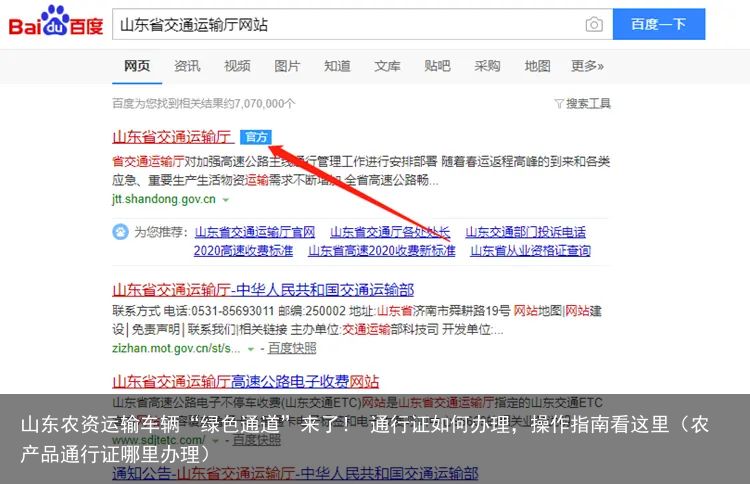The height and width of the screenshot is (484, 750).
Task: Open result 山东省交通运输厅高速公路电子收费网站
Action: tap(245, 382)
